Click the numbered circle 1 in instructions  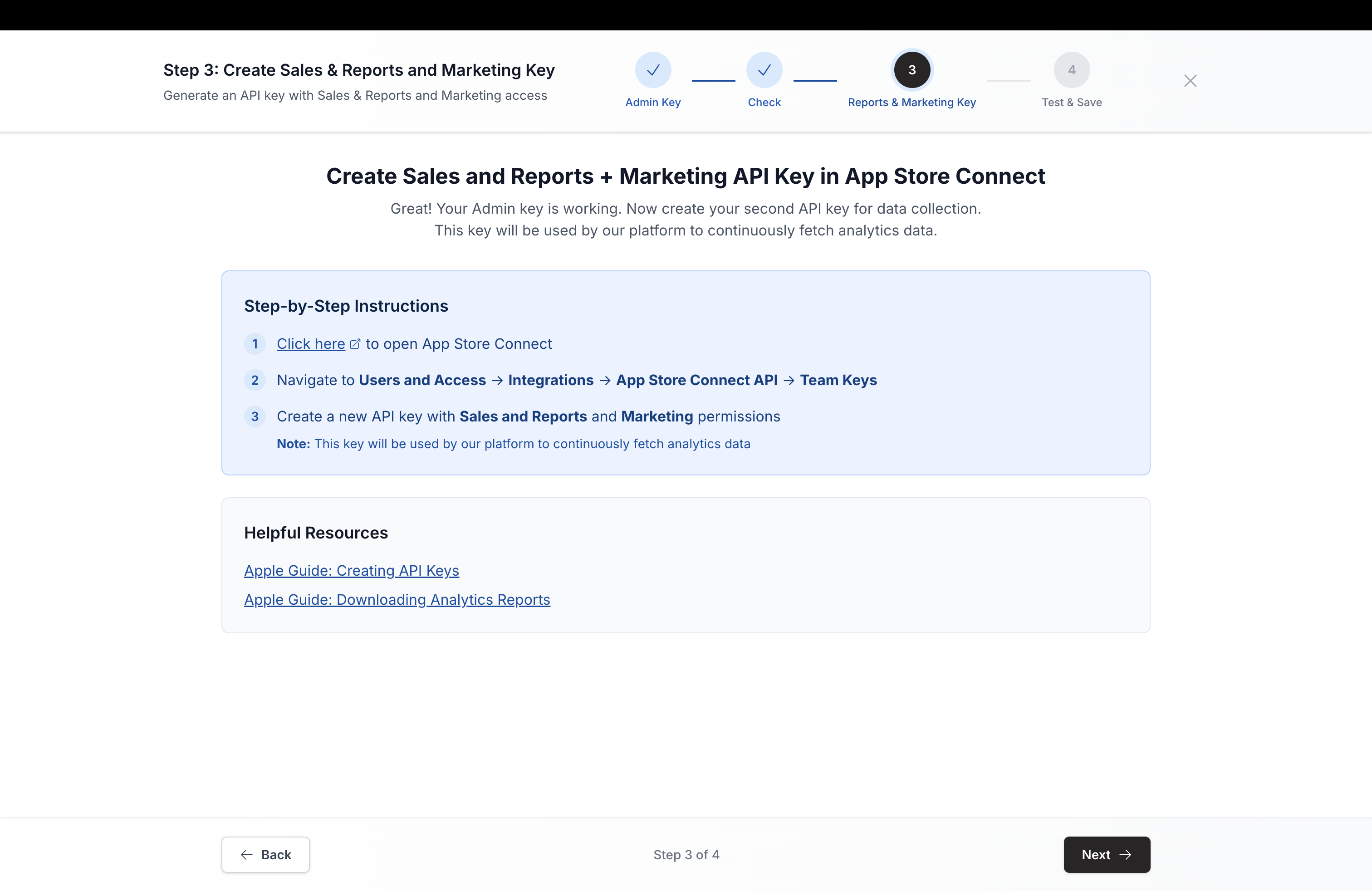pyautogui.click(x=255, y=344)
